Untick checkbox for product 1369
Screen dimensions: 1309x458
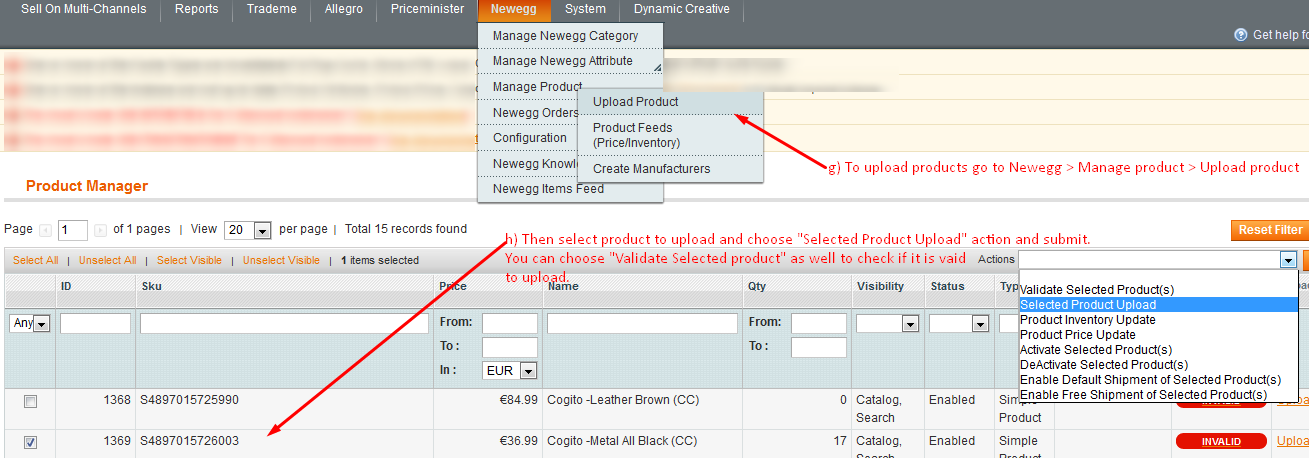click(x=30, y=442)
